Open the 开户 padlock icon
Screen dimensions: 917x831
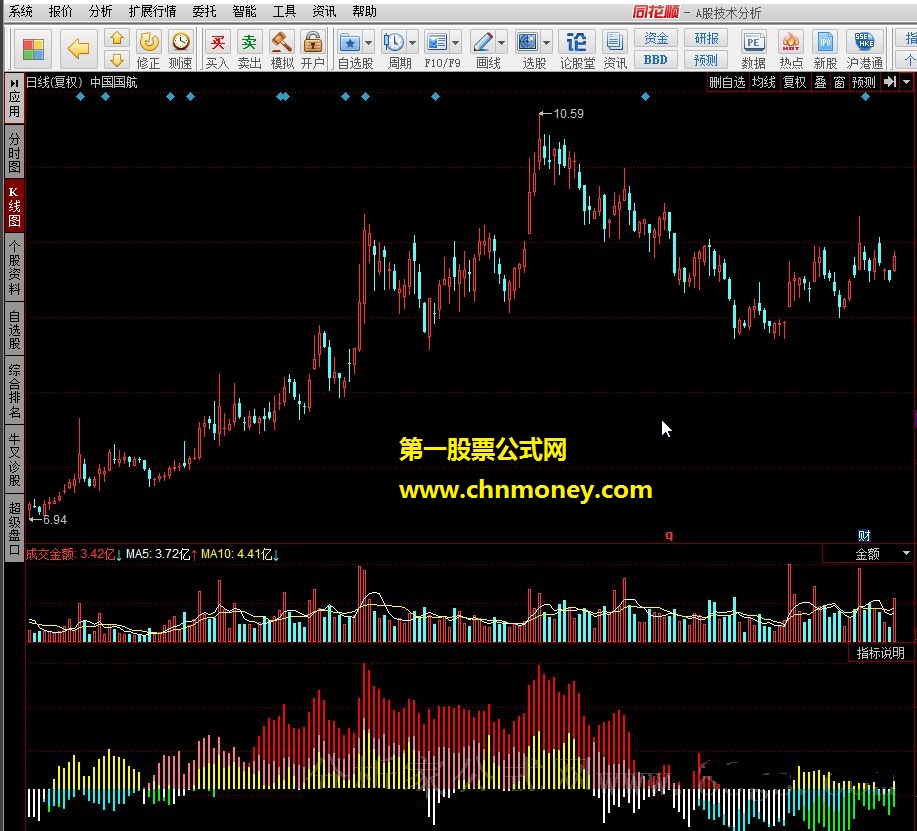point(313,42)
